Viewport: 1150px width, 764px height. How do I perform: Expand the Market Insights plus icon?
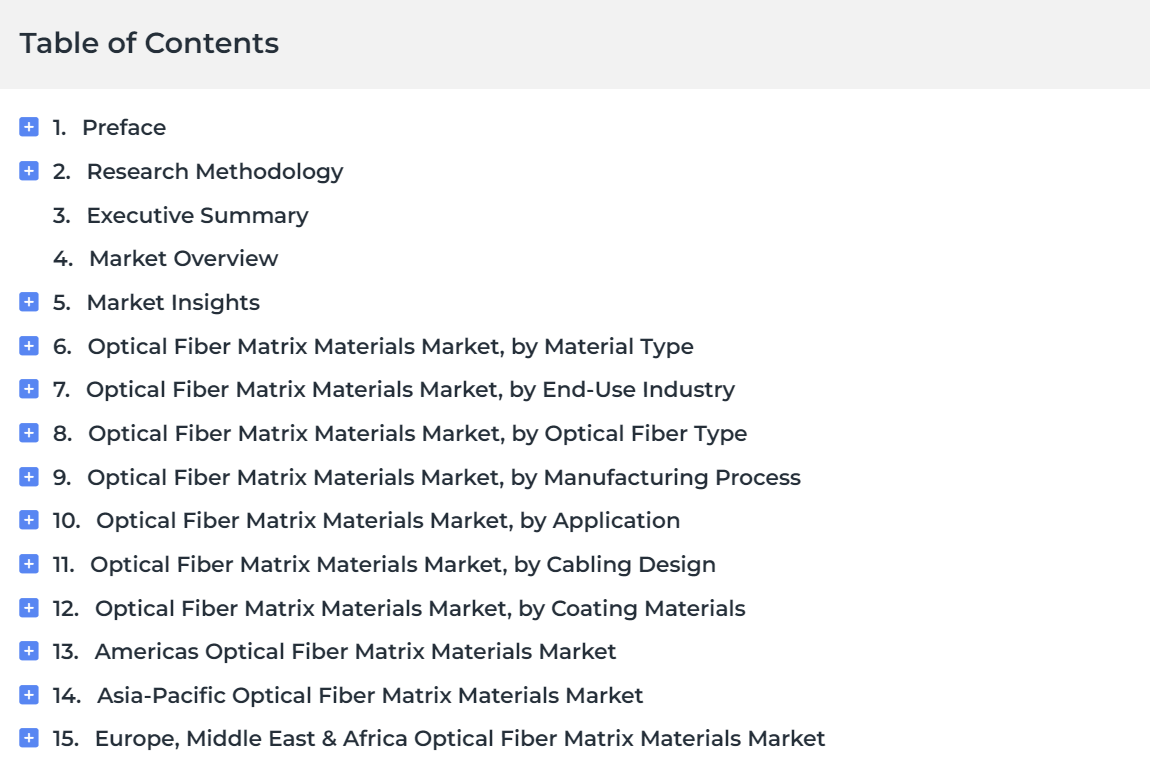pyautogui.click(x=29, y=302)
